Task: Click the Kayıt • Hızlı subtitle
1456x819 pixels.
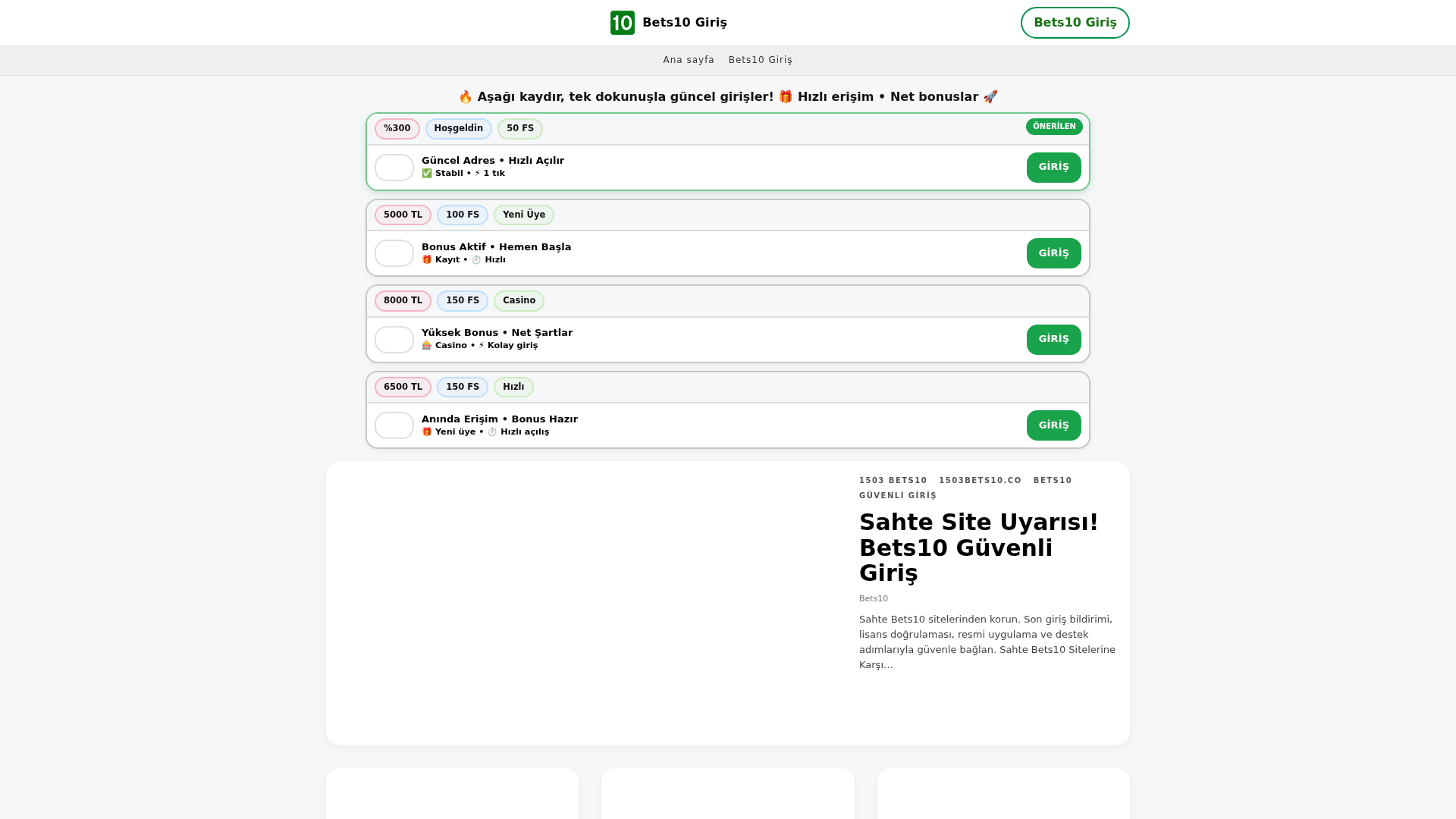Action: (463, 260)
